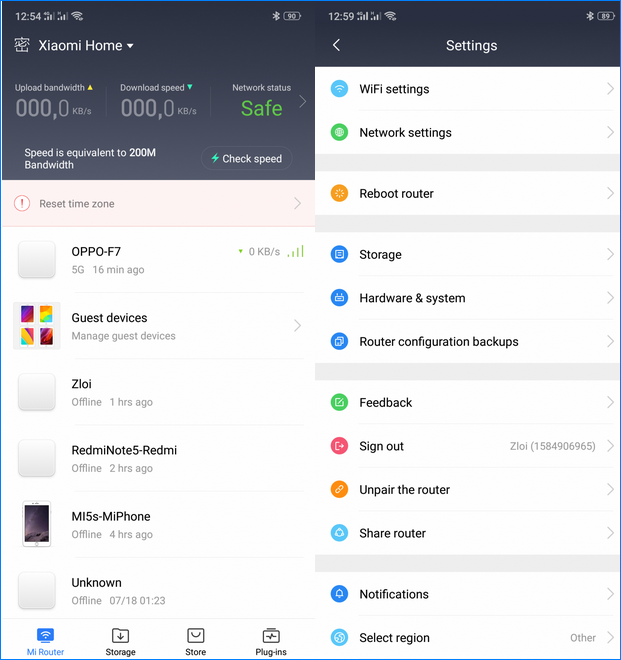Image resolution: width=621 pixels, height=660 pixels.
Task: Tap the Hardware & system router icon
Action: [339, 298]
